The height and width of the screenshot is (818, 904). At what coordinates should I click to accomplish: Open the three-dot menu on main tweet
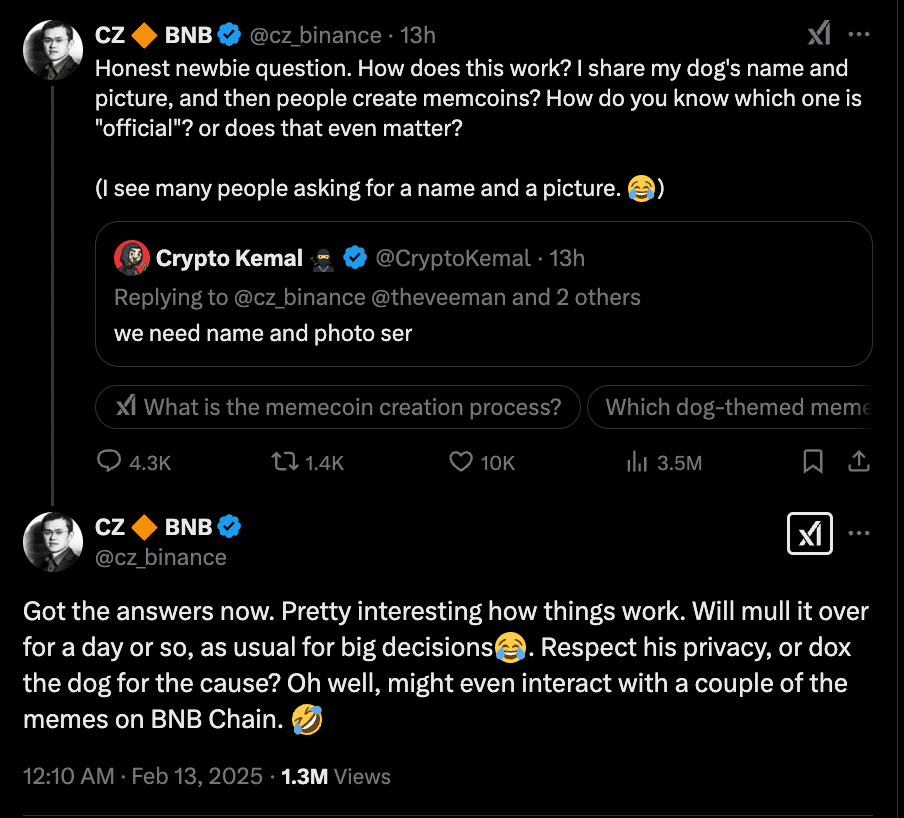coord(858,534)
